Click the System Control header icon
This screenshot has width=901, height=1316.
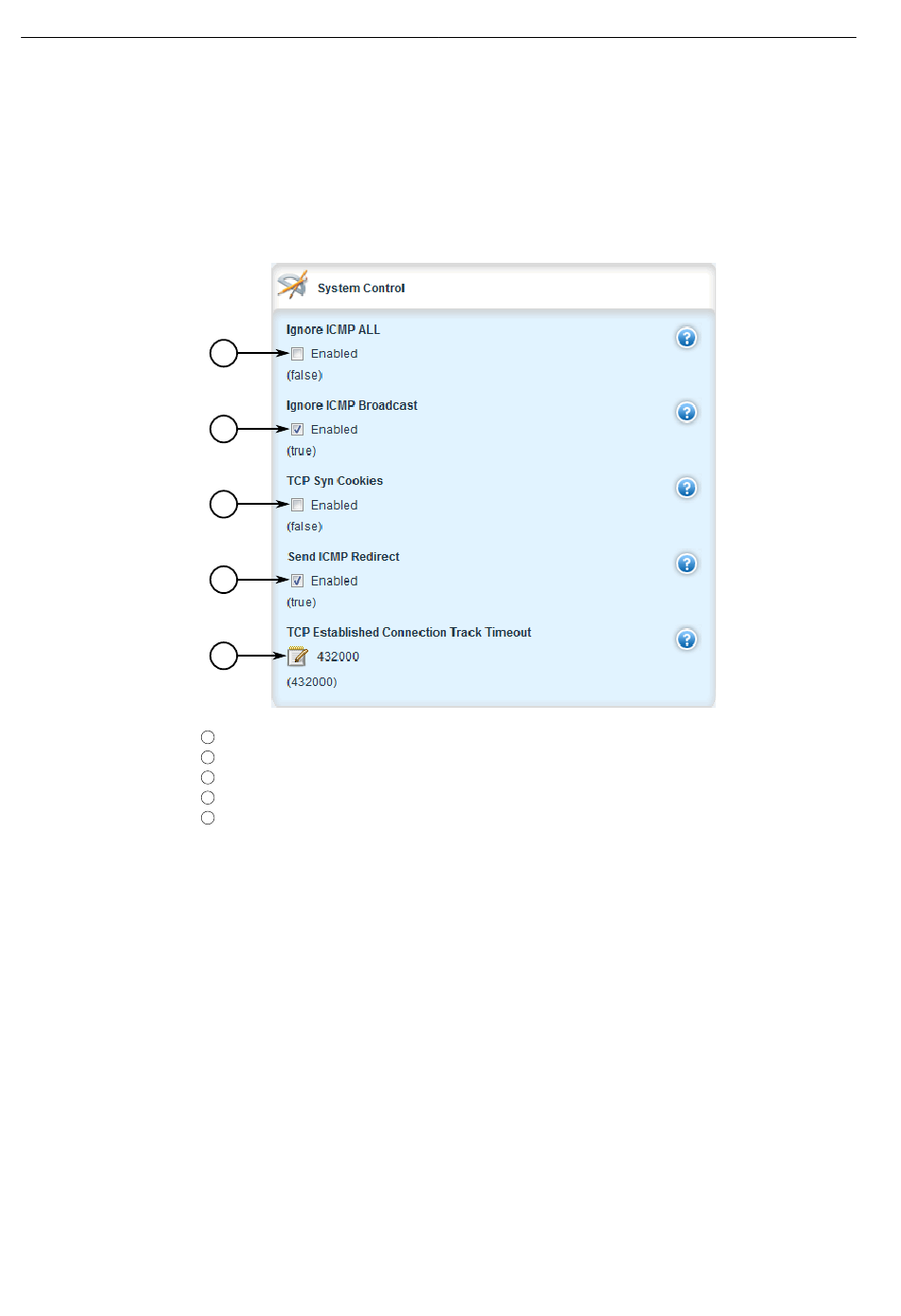point(292,285)
